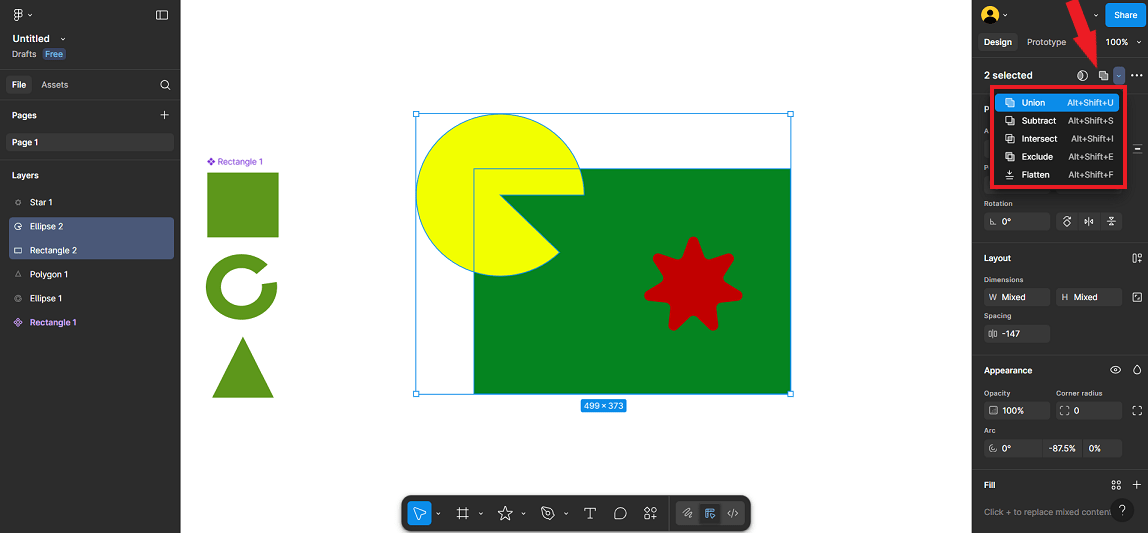The width and height of the screenshot is (1148, 533).
Task: Toggle the Appearance visibility eye icon
Action: pyautogui.click(x=1115, y=370)
